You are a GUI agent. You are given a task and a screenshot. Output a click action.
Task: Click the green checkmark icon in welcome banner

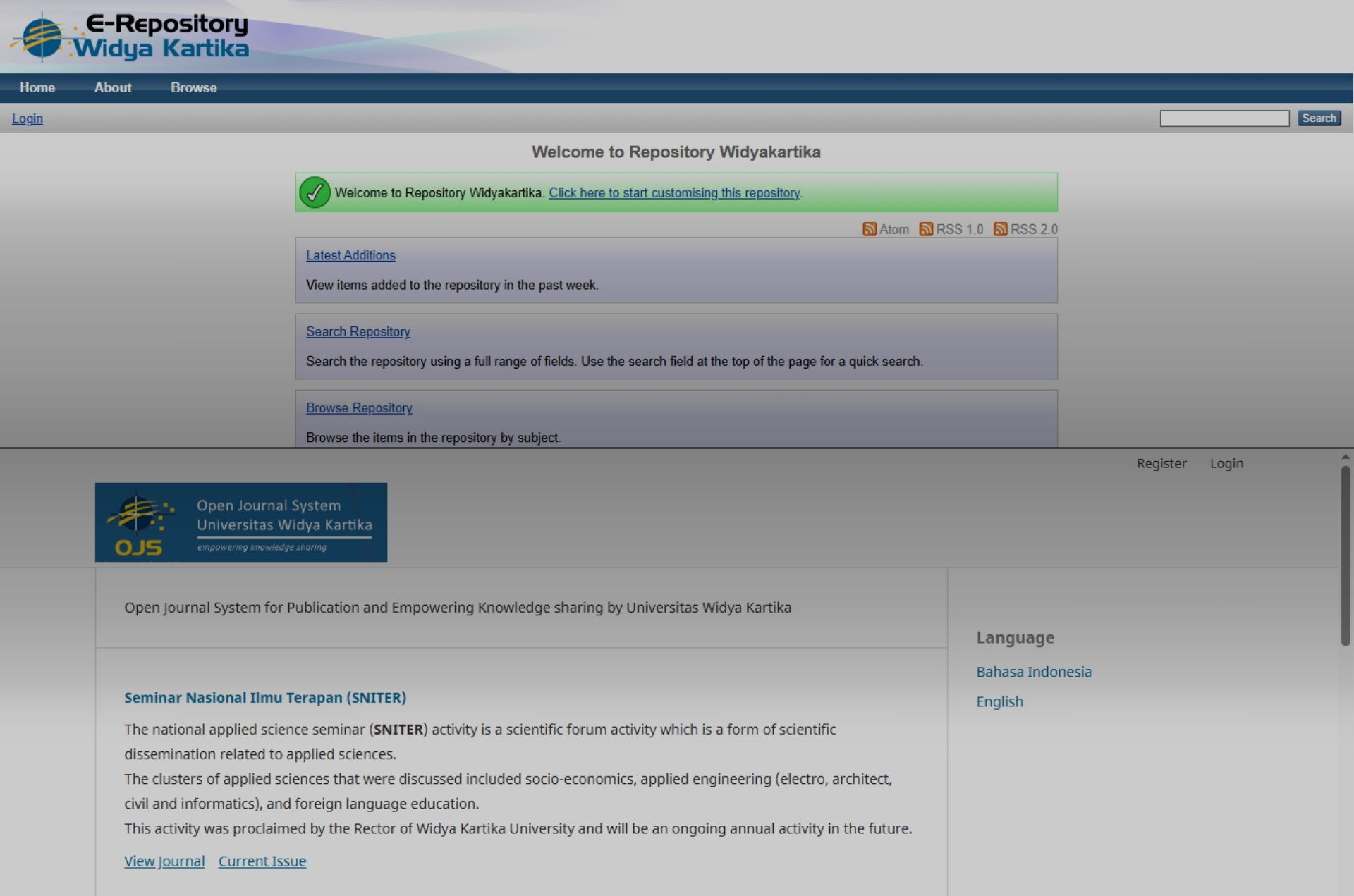315,192
